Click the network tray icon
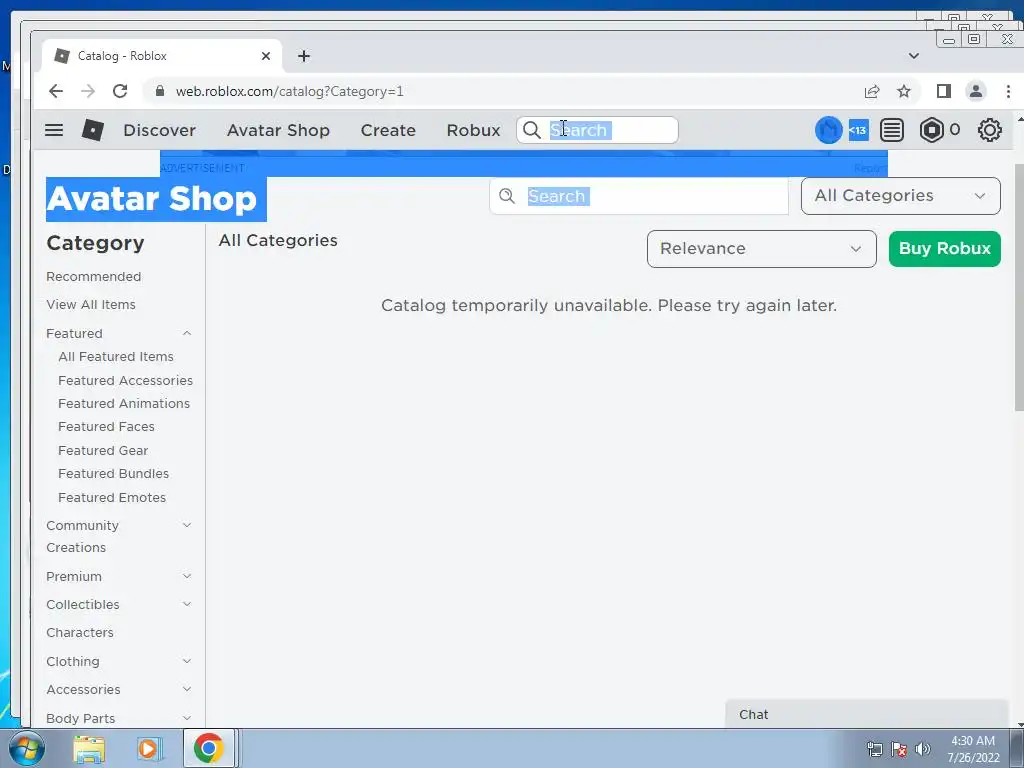1024x768 pixels. pyautogui.click(x=874, y=749)
